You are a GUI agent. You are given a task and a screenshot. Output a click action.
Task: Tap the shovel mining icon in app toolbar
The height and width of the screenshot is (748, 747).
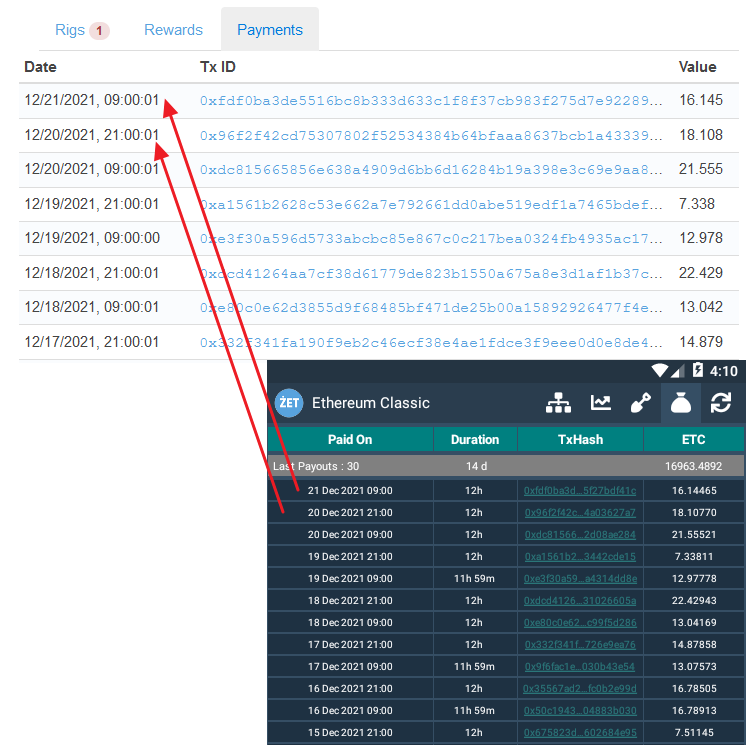pyautogui.click(x=641, y=403)
